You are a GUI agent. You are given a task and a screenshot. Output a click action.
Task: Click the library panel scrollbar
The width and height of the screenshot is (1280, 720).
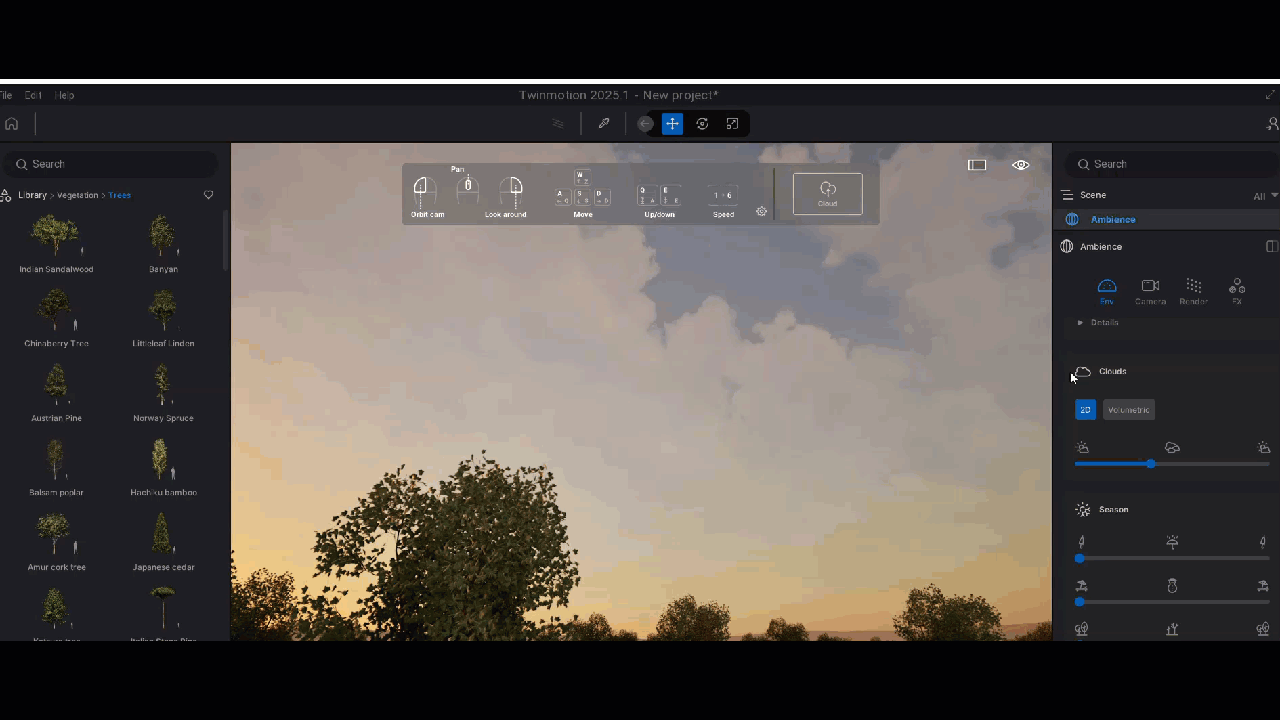coord(226,240)
